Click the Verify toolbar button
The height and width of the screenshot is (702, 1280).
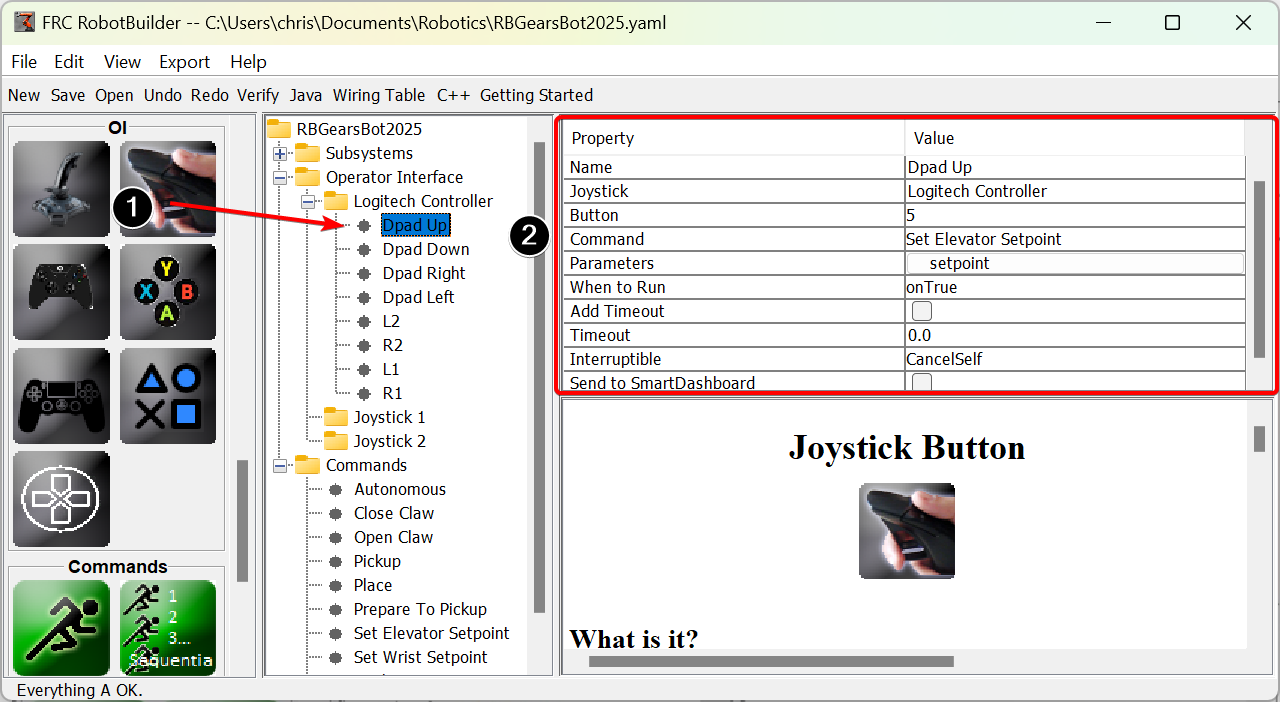pos(258,95)
